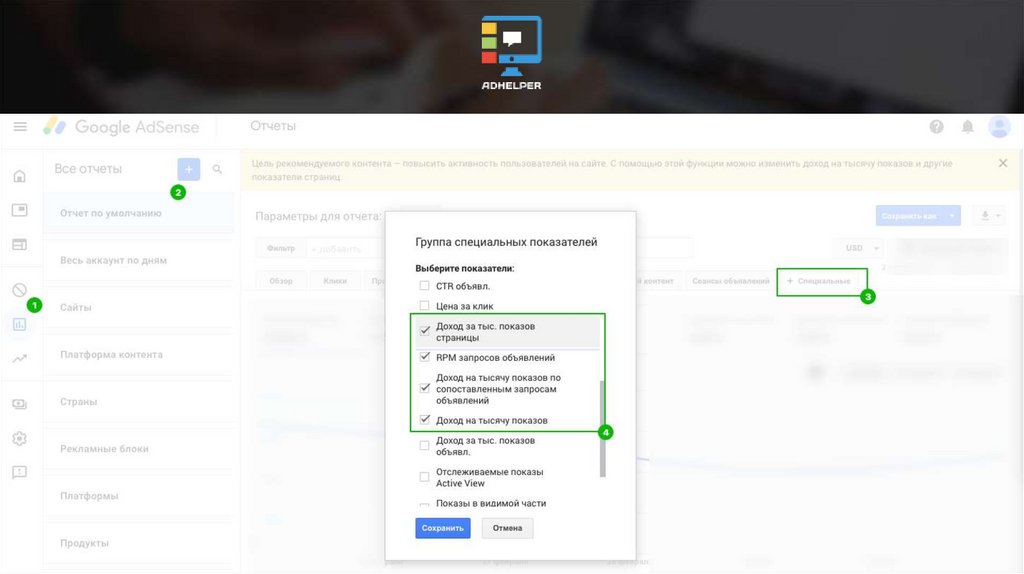Click the blue plus add-report button
The width and height of the screenshot is (1024, 574).
pyautogui.click(x=188, y=169)
